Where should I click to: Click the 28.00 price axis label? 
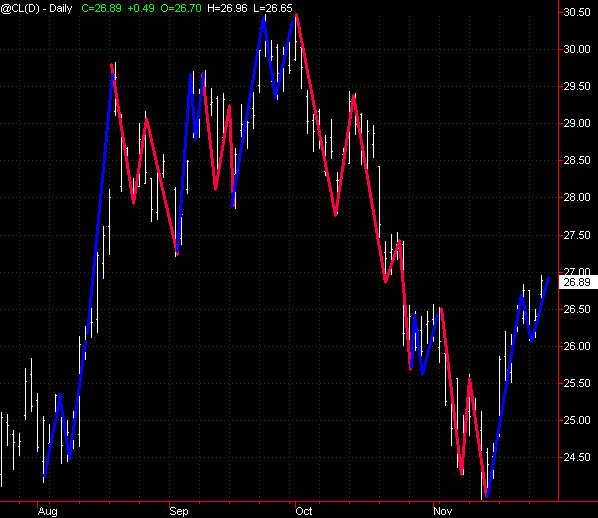[577, 197]
